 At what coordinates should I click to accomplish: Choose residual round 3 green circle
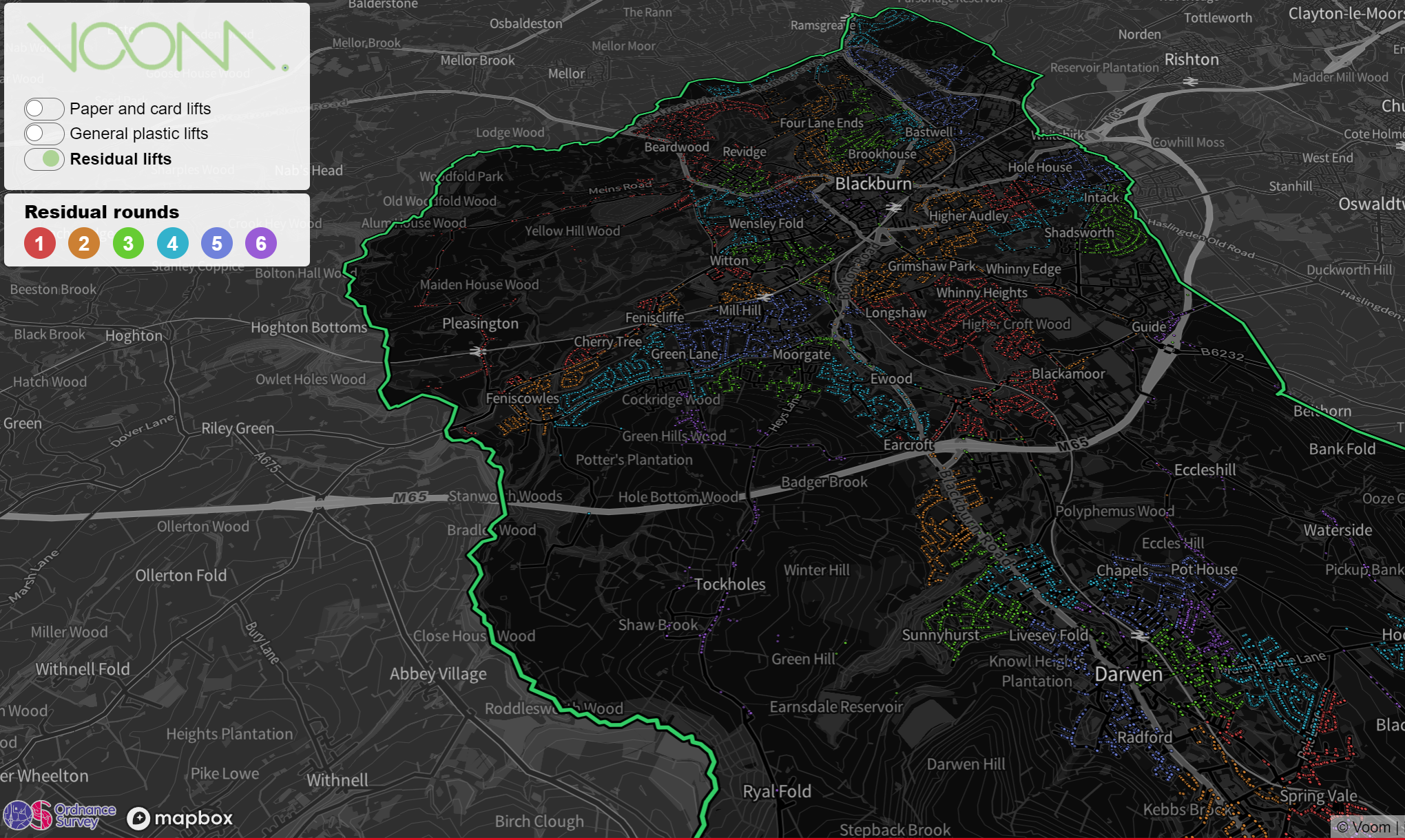(128, 243)
